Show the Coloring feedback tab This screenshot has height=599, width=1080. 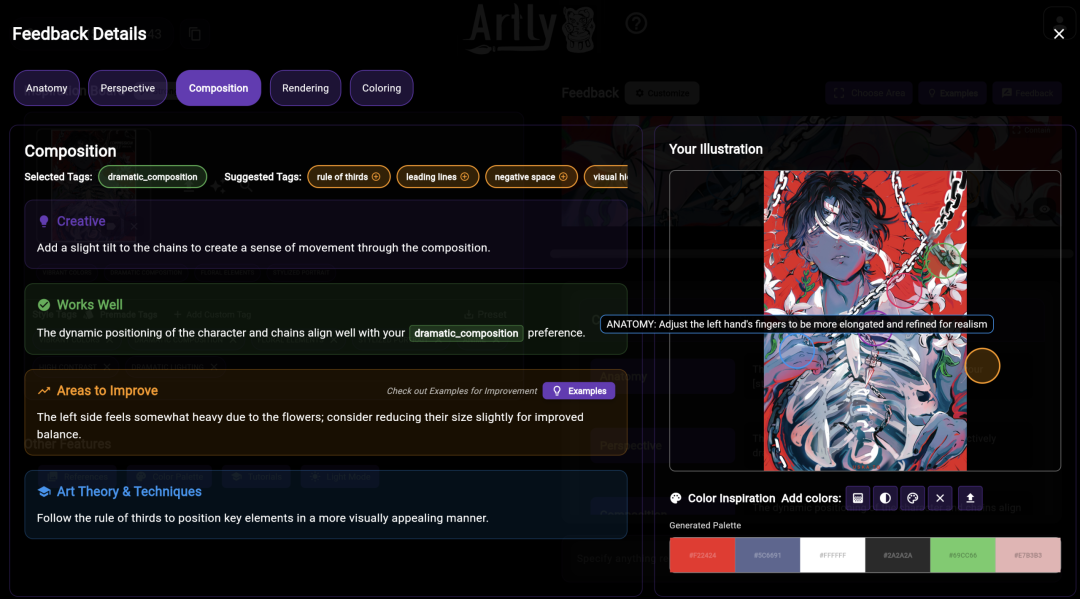[382, 88]
